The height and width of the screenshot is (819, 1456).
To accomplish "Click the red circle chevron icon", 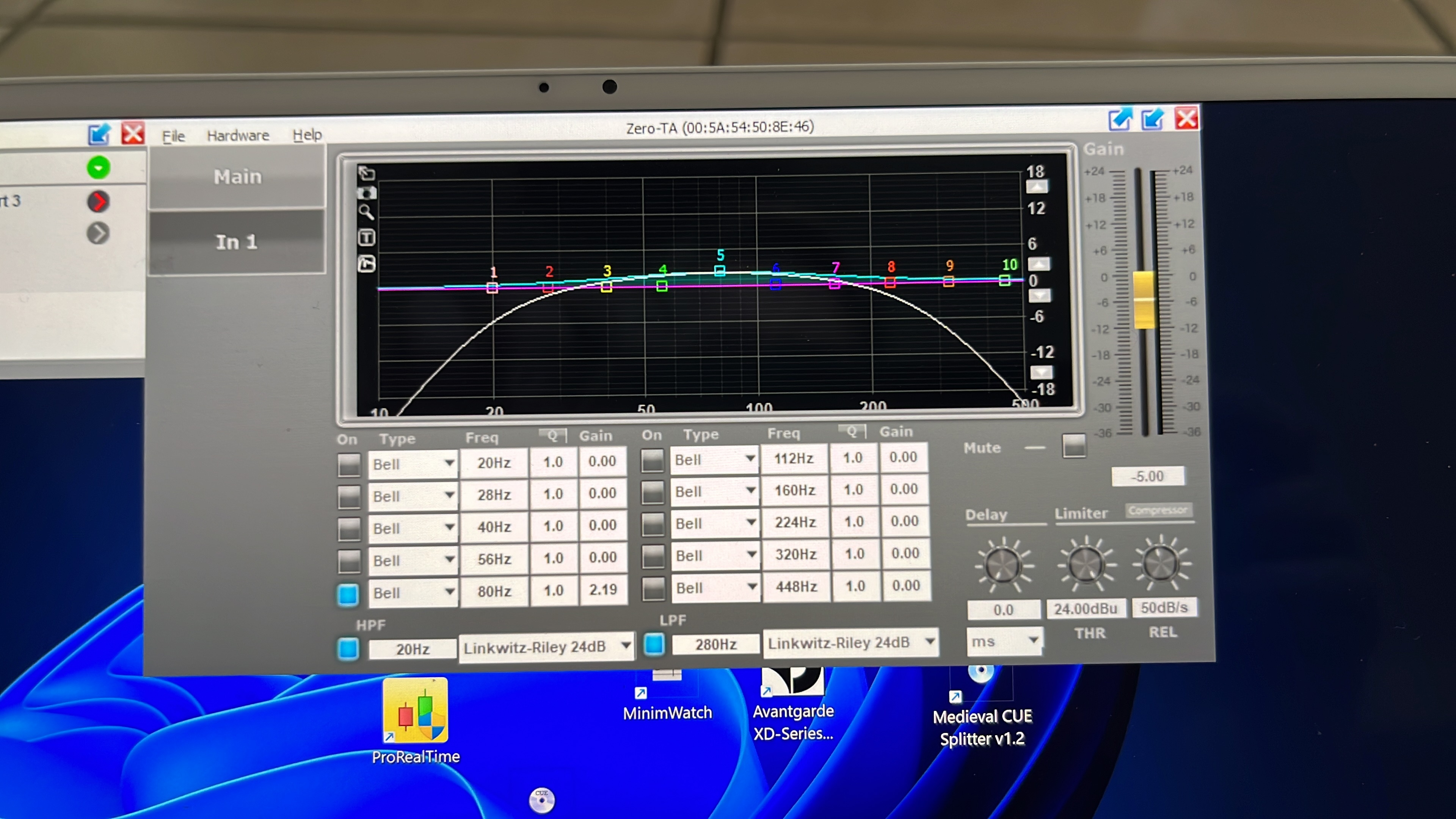I will point(98,201).
